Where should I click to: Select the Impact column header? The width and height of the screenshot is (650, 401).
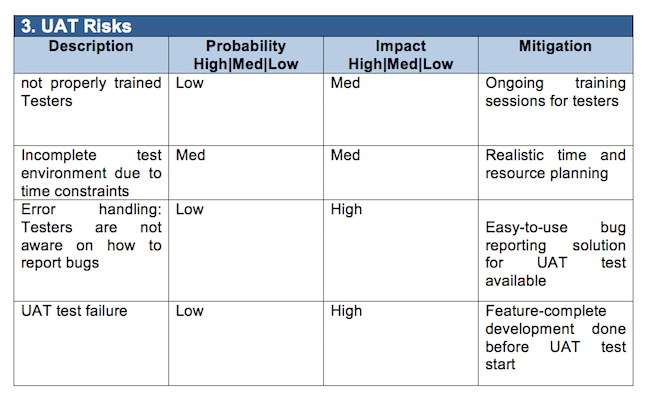(401, 55)
